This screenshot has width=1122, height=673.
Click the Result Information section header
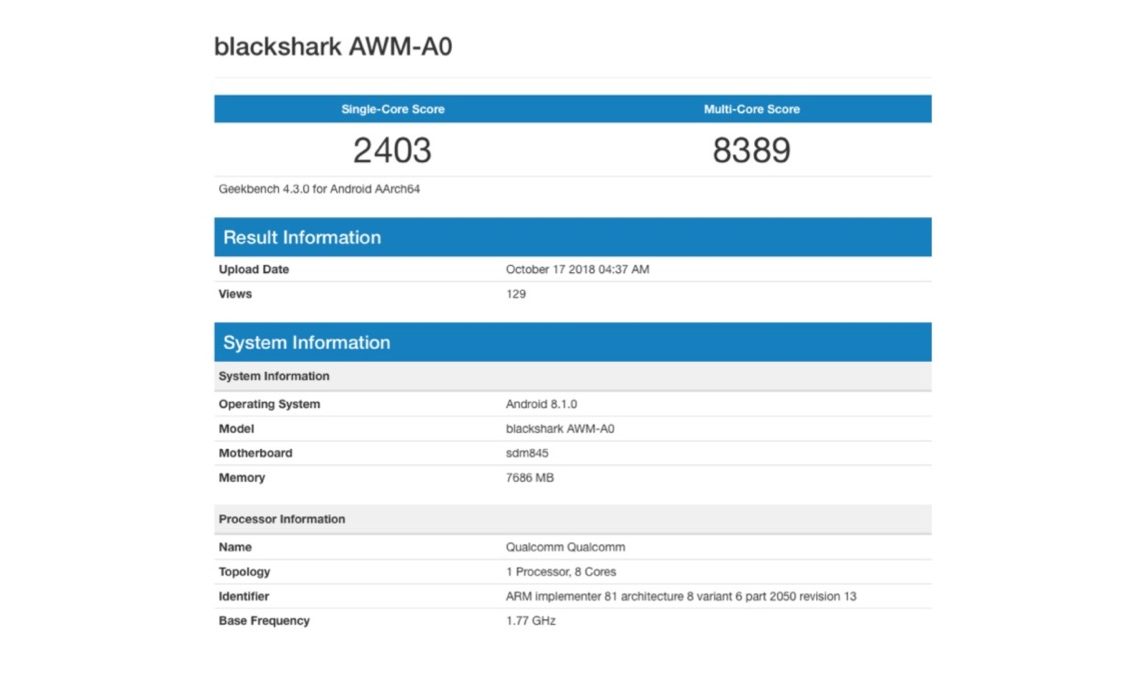pos(302,237)
